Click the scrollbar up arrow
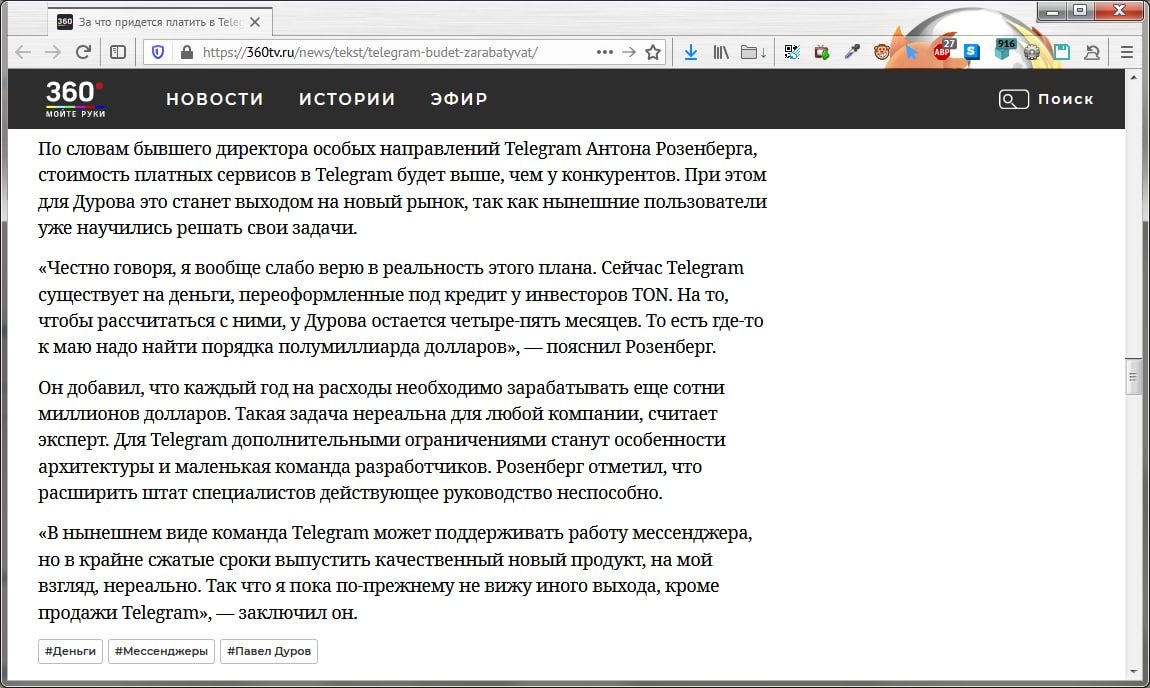This screenshot has width=1150, height=688. pos(1133,76)
